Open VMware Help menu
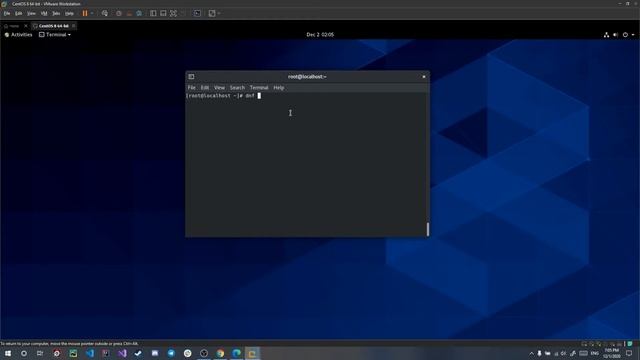The image size is (640, 360). (x=69, y=13)
